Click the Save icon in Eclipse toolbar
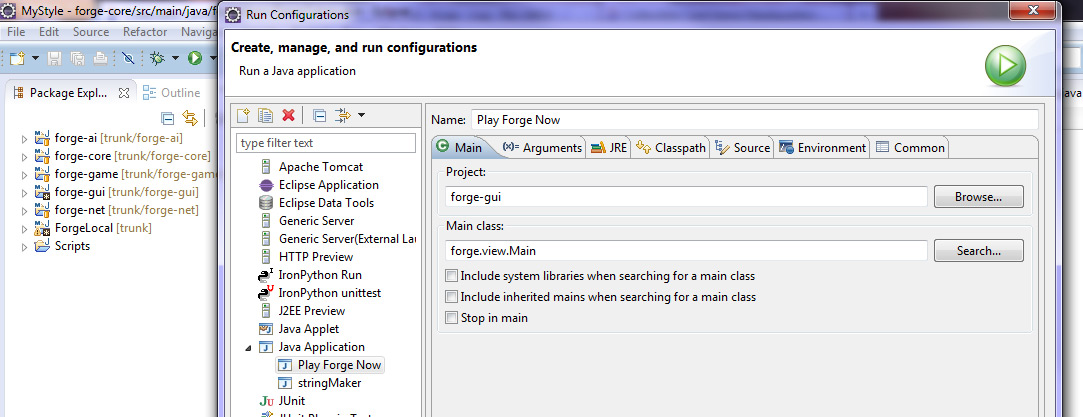The width and height of the screenshot is (1083, 417). click(x=55, y=59)
